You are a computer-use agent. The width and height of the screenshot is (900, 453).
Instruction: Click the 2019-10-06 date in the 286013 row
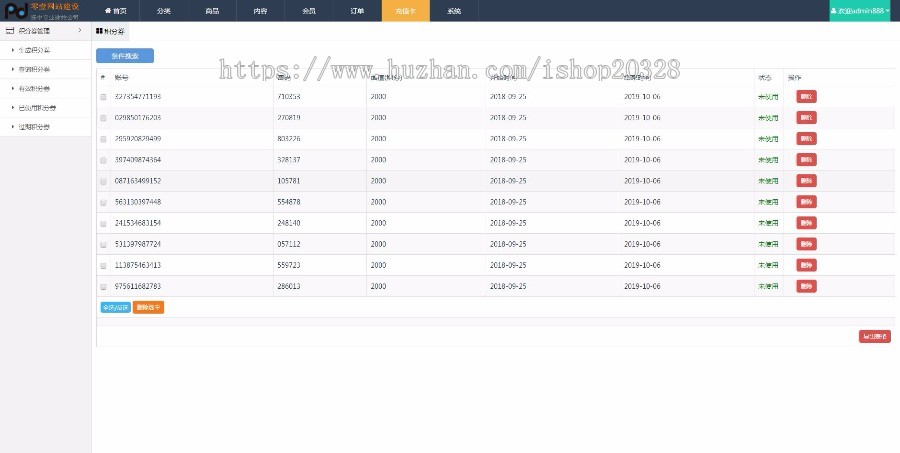(x=642, y=286)
